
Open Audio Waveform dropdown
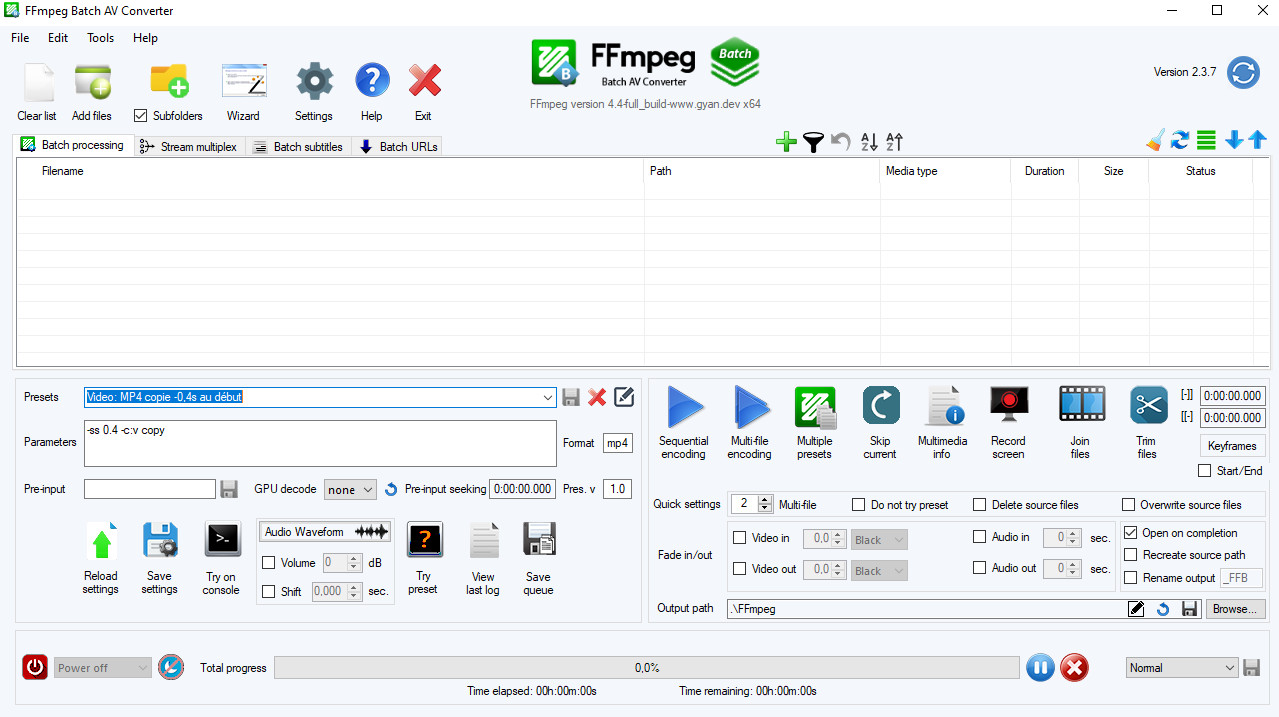[x=325, y=532]
